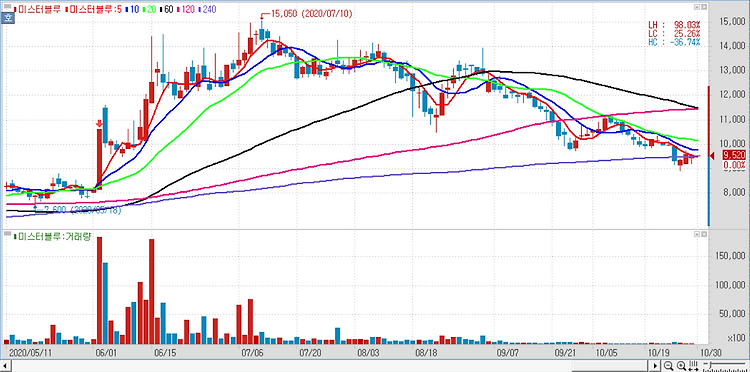Click the HC : -36.74% value
This screenshot has height=372, width=750.
tap(674, 43)
